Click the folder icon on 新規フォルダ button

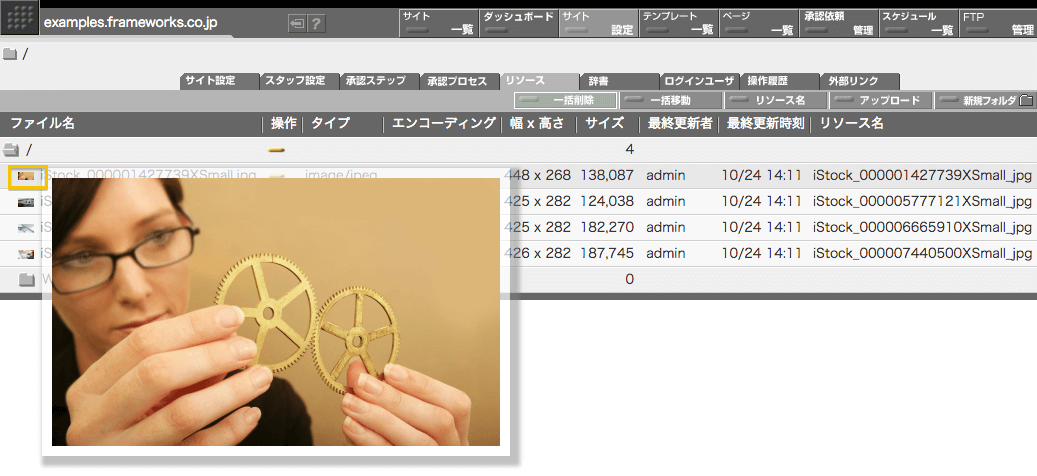[1026, 100]
